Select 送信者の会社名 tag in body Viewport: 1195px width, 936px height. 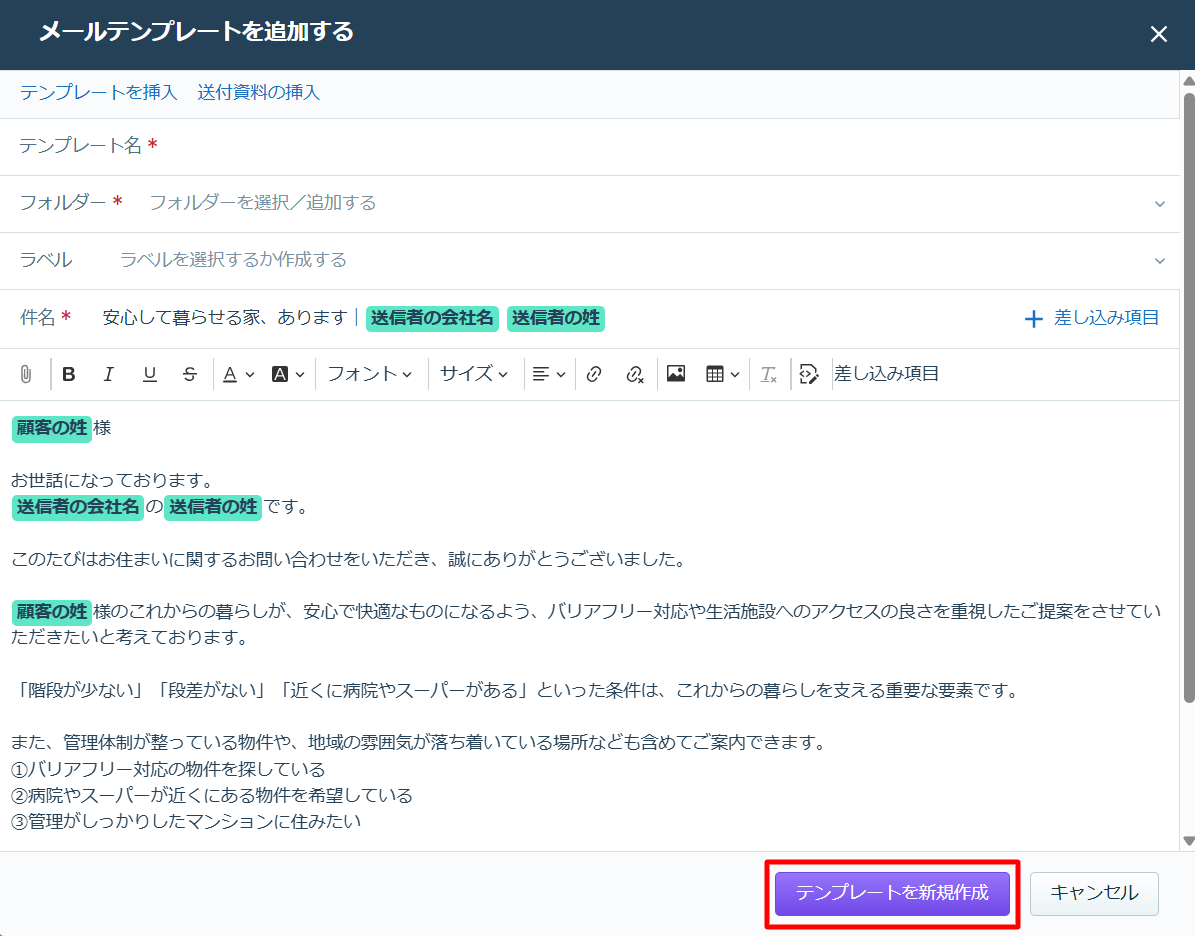pos(78,507)
